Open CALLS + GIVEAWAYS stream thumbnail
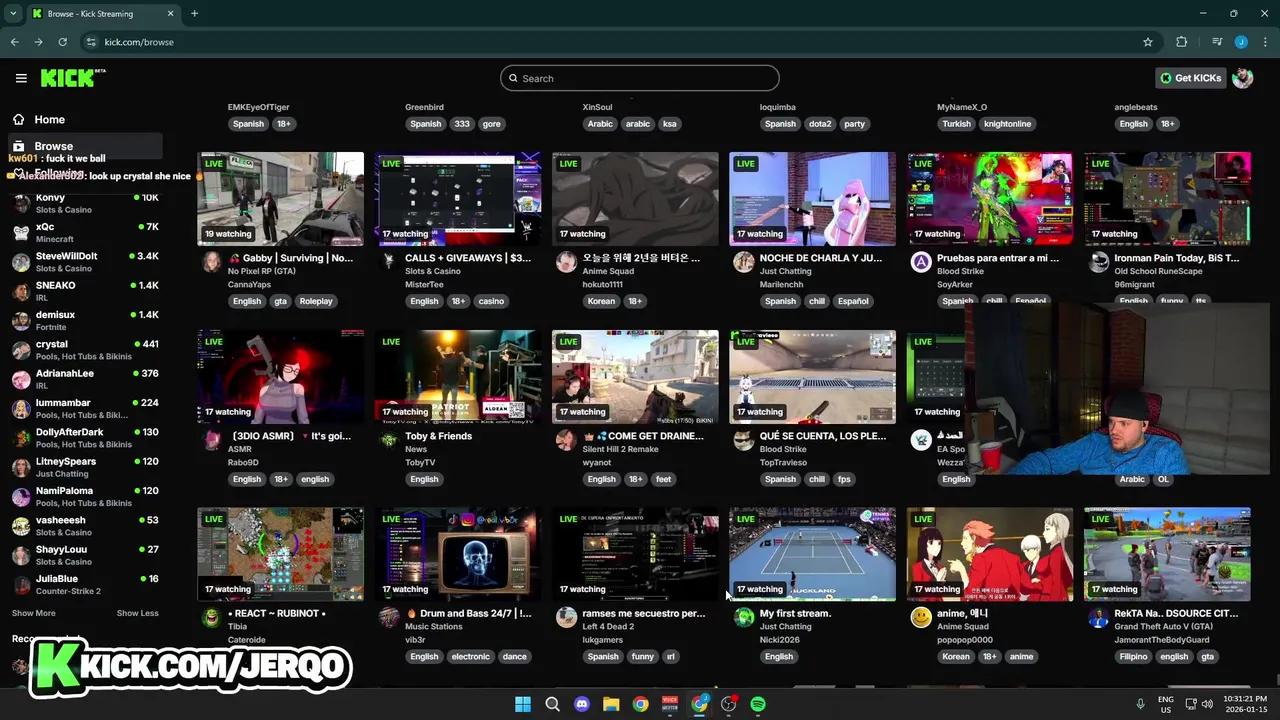1280x720 pixels. click(x=458, y=199)
